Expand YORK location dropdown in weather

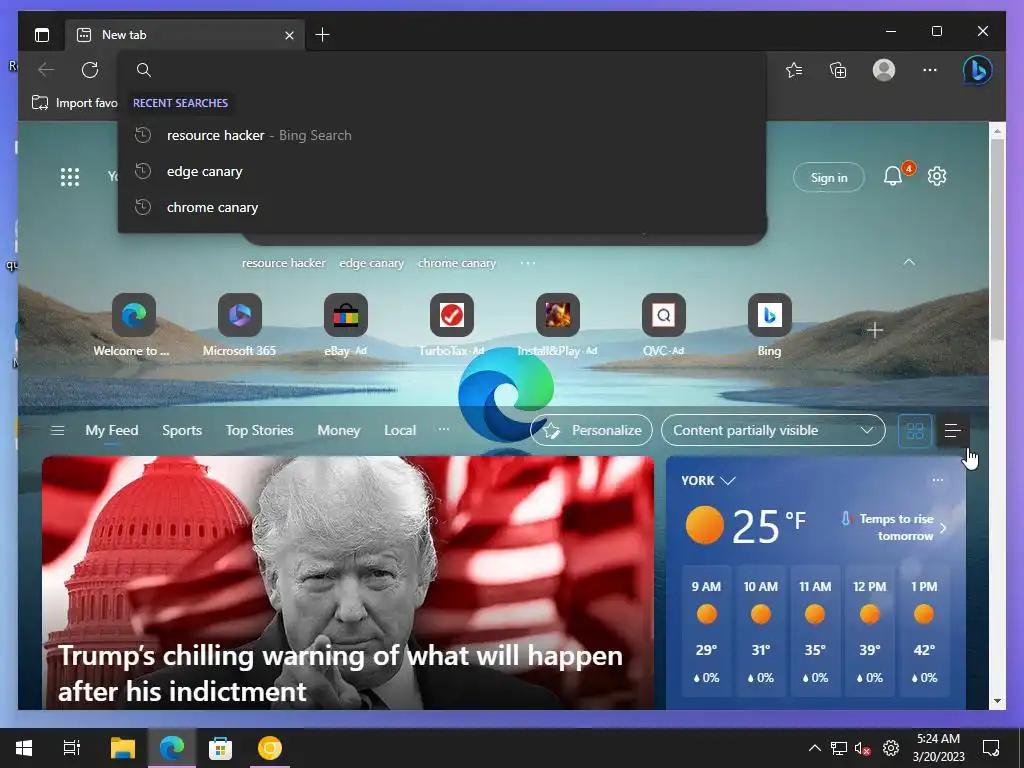tap(708, 481)
